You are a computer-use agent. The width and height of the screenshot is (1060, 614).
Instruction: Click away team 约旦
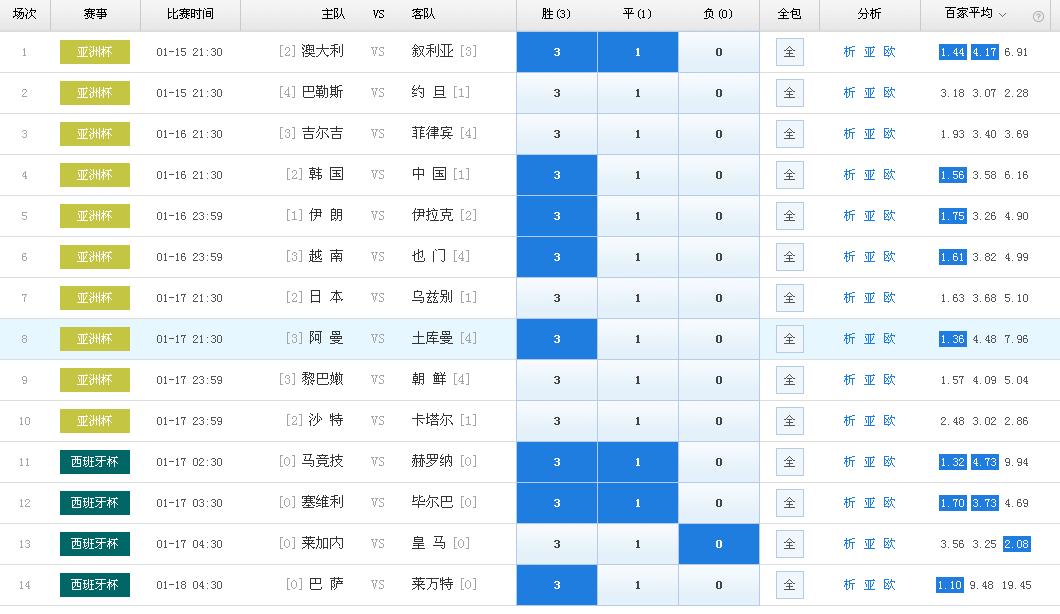pos(429,93)
